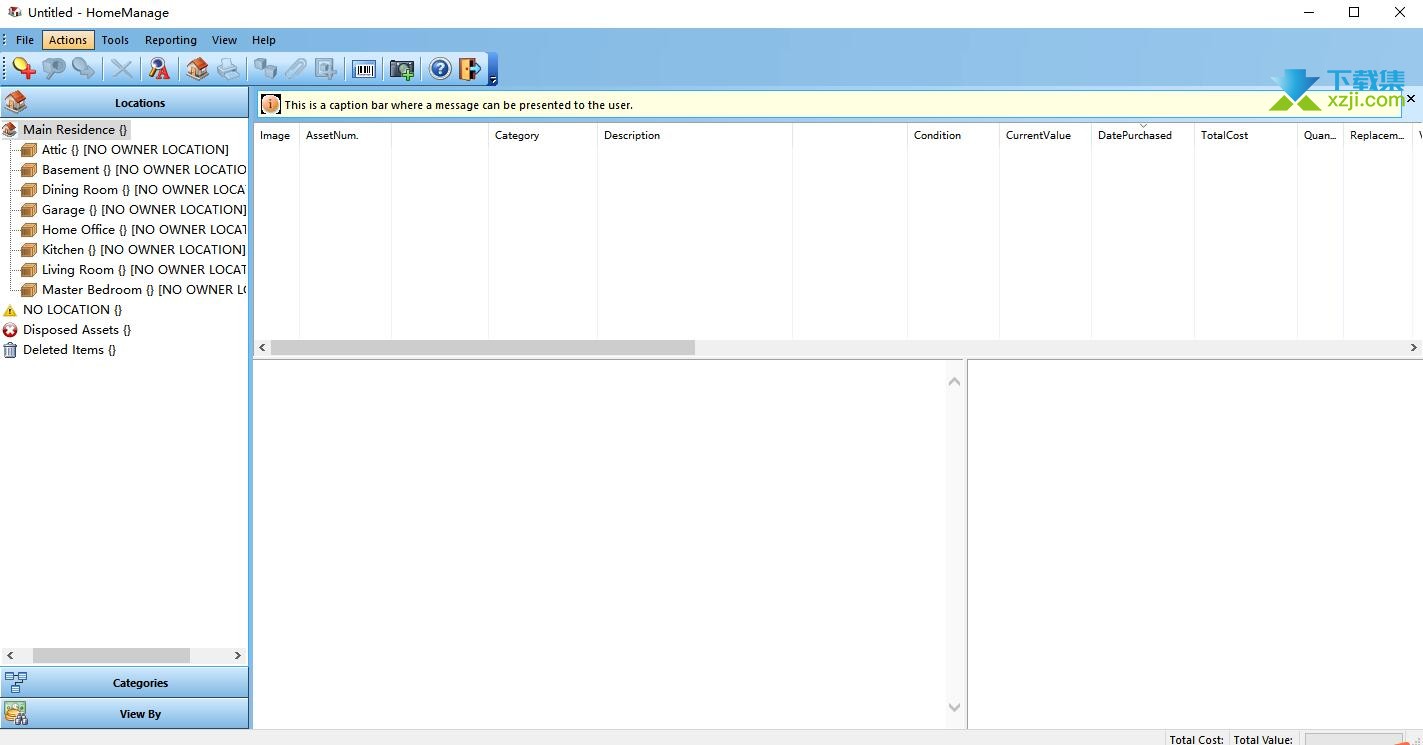Click the Add new asset toolbar icon
The width and height of the screenshot is (1423, 745).
(24, 69)
